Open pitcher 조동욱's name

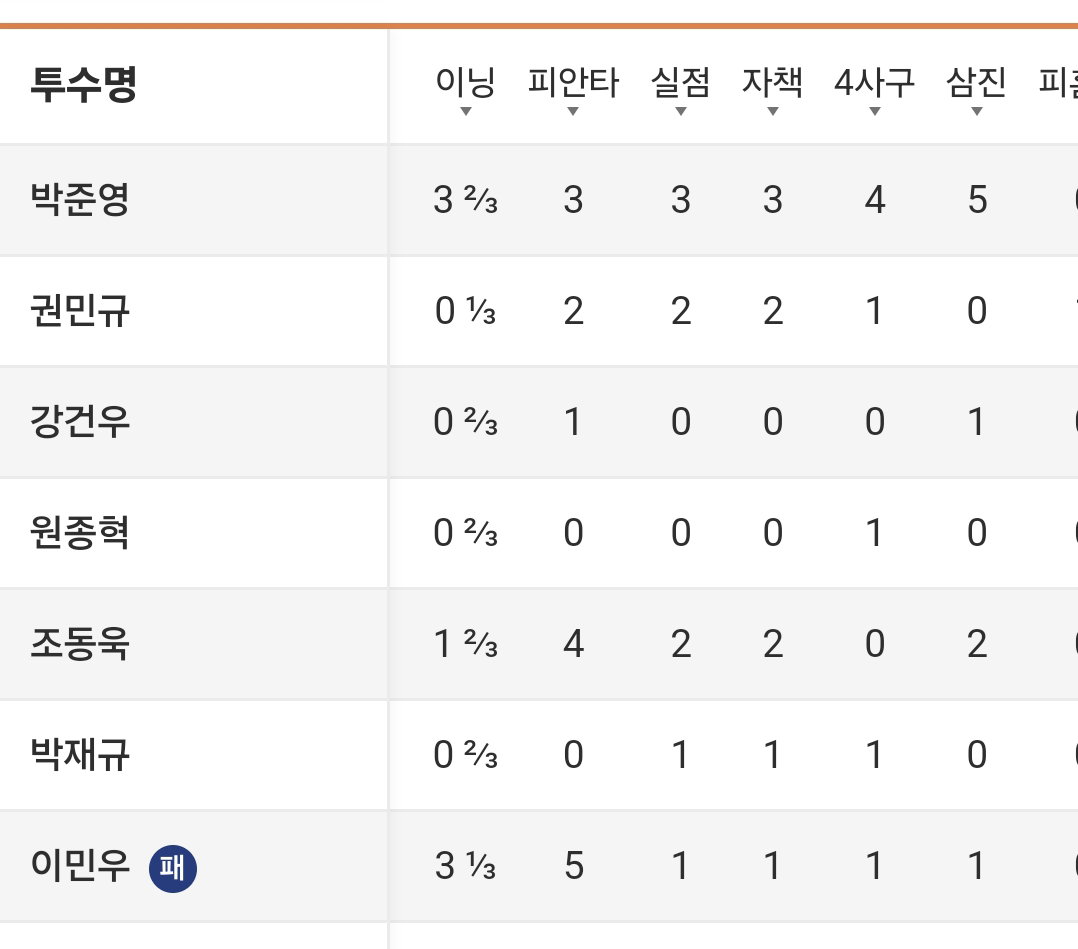(x=80, y=644)
